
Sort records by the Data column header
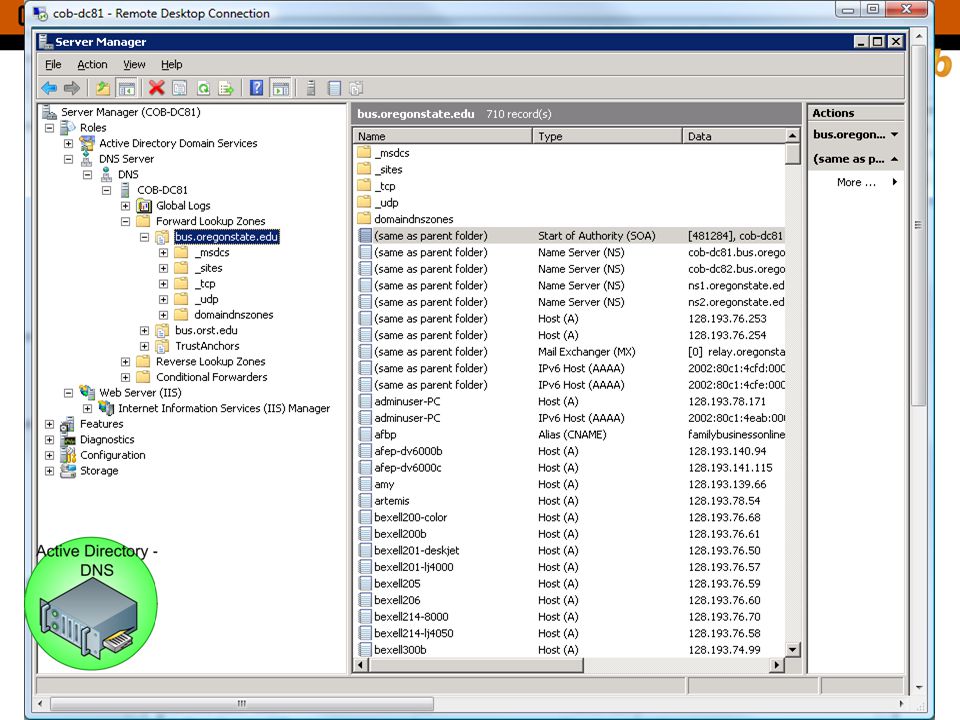tap(733, 136)
